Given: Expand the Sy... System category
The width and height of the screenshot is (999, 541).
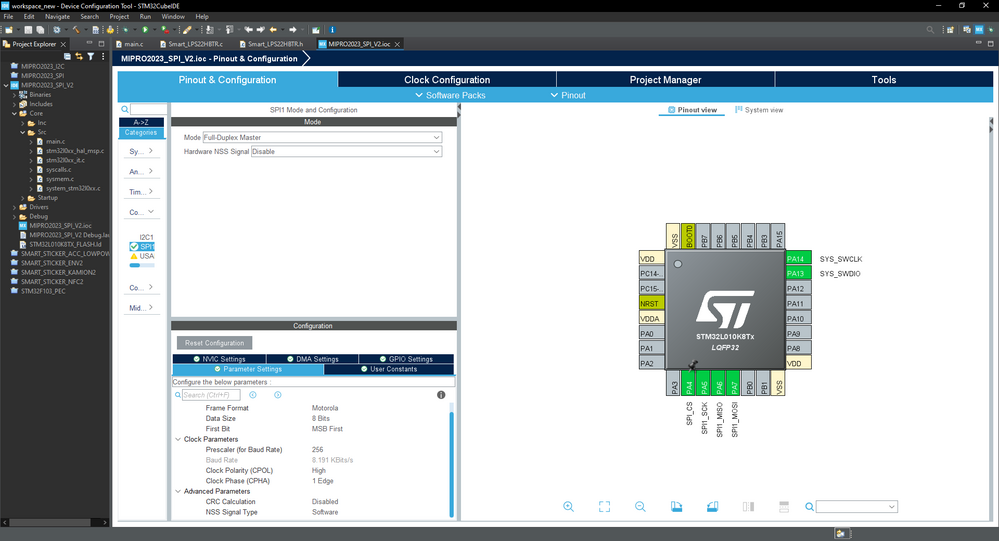Looking at the screenshot, I should [141, 151].
